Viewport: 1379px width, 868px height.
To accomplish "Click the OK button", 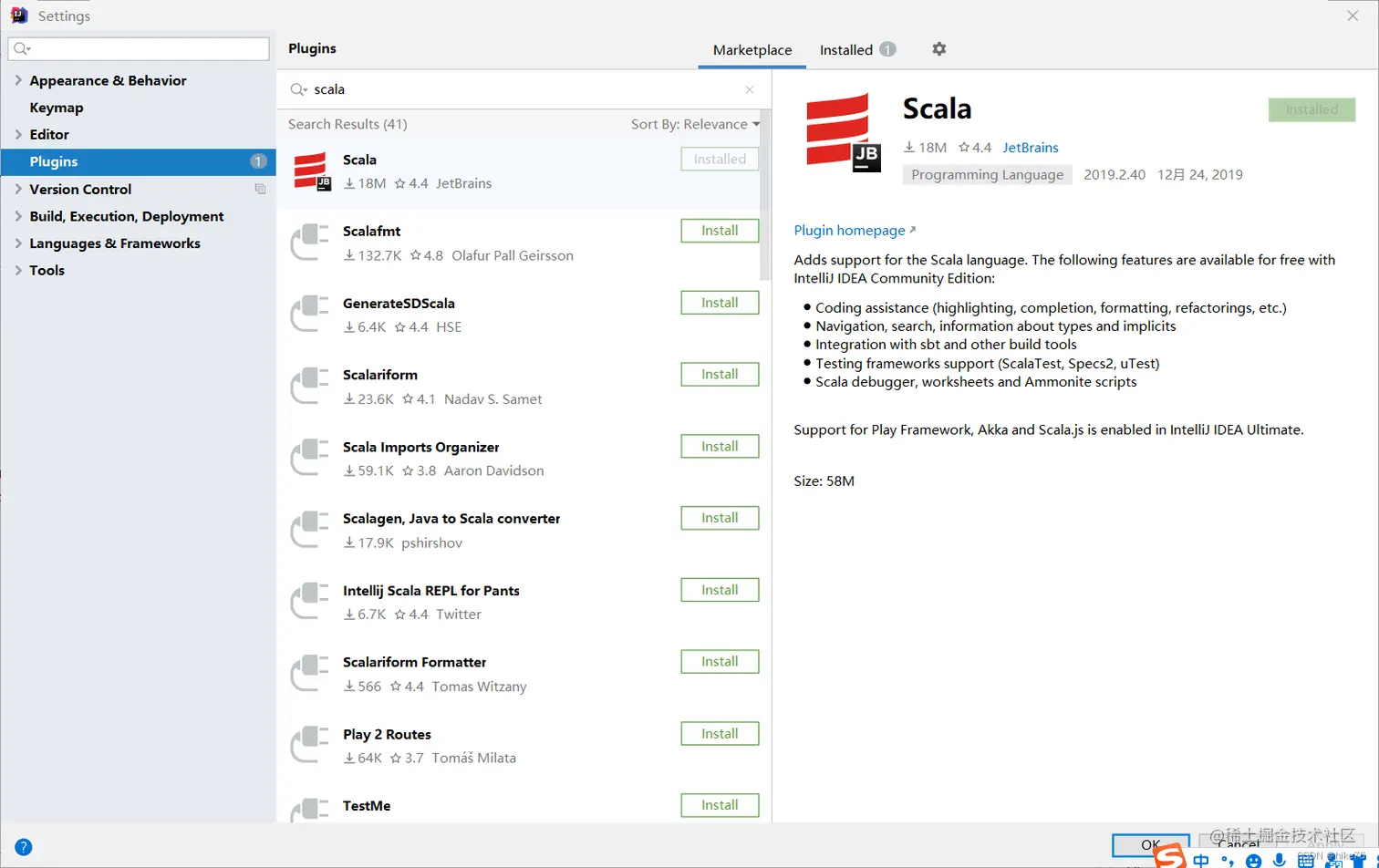I will pyautogui.click(x=1150, y=845).
